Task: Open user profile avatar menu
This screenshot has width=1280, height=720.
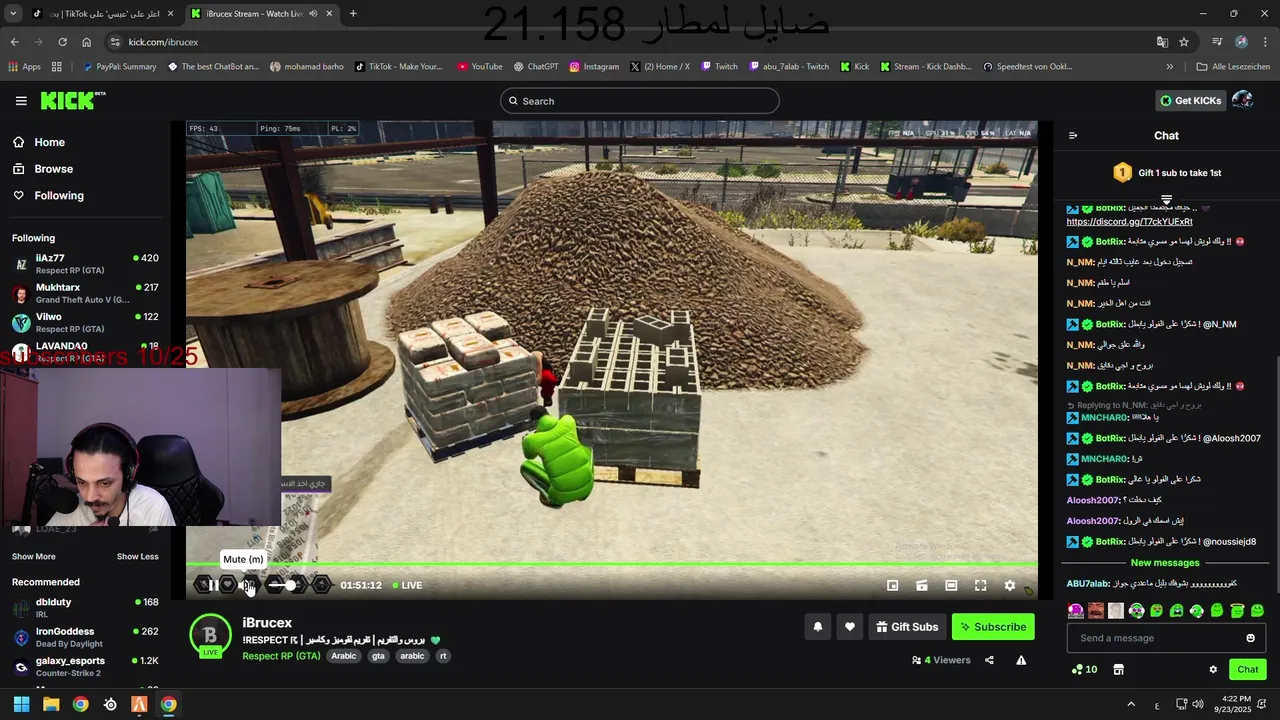Action: pyautogui.click(x=1243, y=100)
